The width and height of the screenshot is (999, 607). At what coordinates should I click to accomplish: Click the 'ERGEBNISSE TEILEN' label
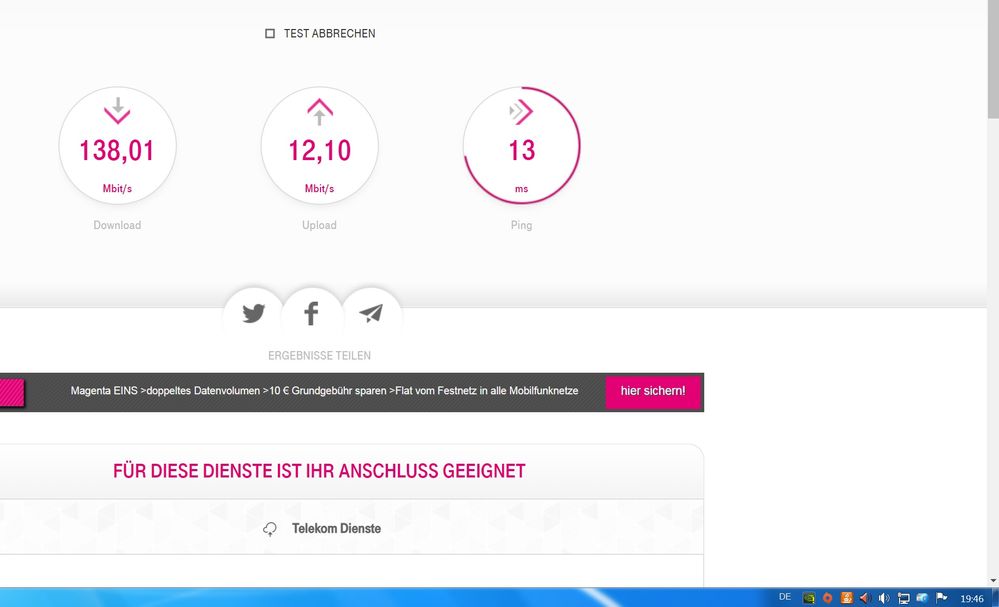[319, 355]
